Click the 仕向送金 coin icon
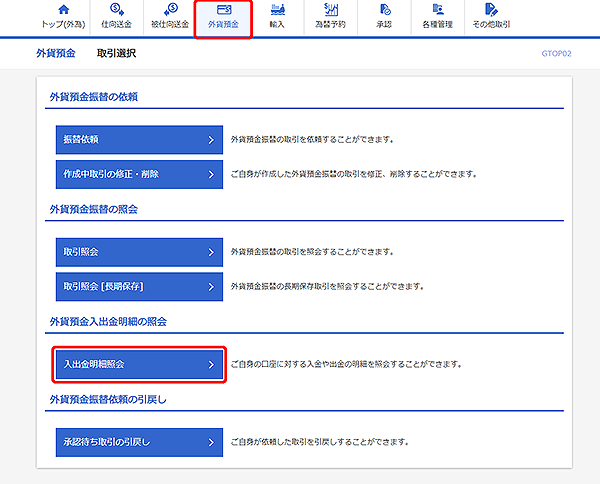The height and width of the screenshot is (484, 600). click(x=116, y=9)
